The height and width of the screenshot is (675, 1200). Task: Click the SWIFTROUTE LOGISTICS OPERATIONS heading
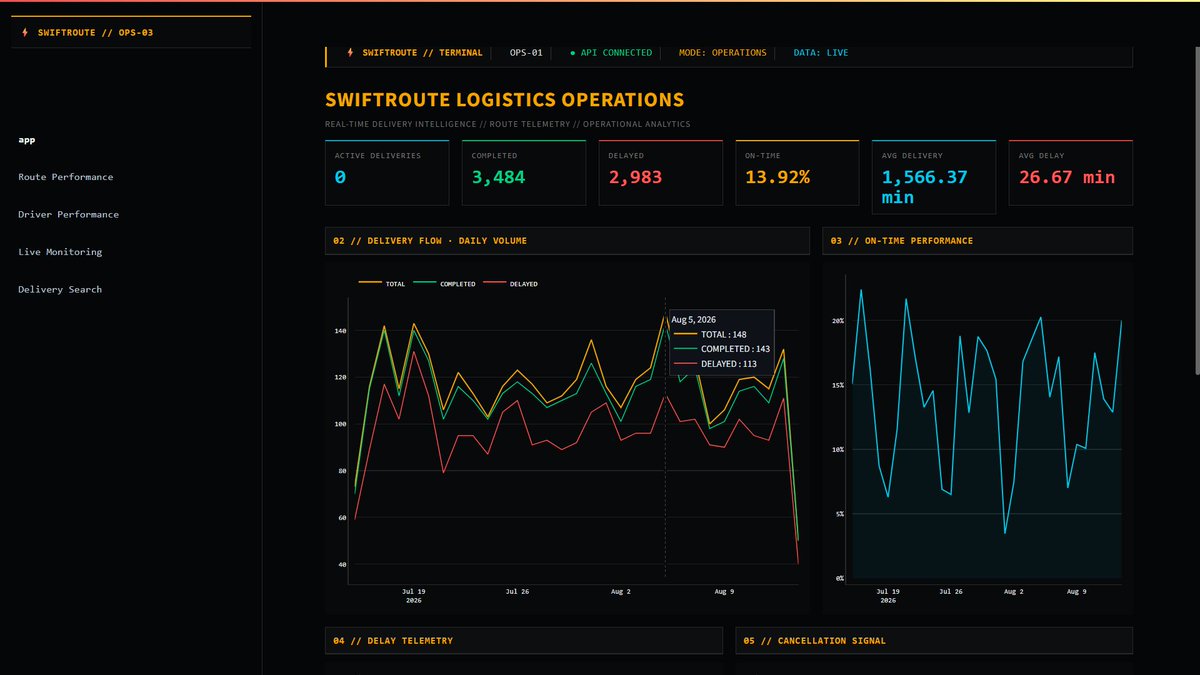coord(505,100)
